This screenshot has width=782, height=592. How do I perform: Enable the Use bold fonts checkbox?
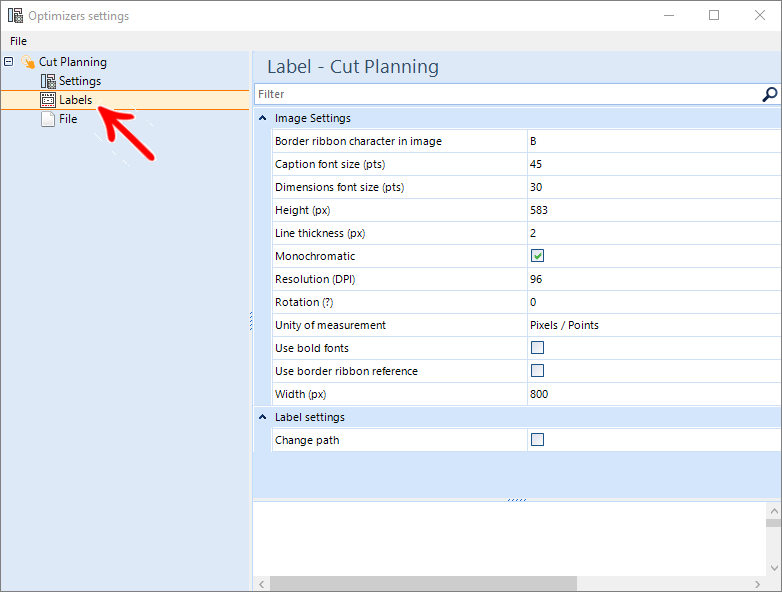[537, 348]
